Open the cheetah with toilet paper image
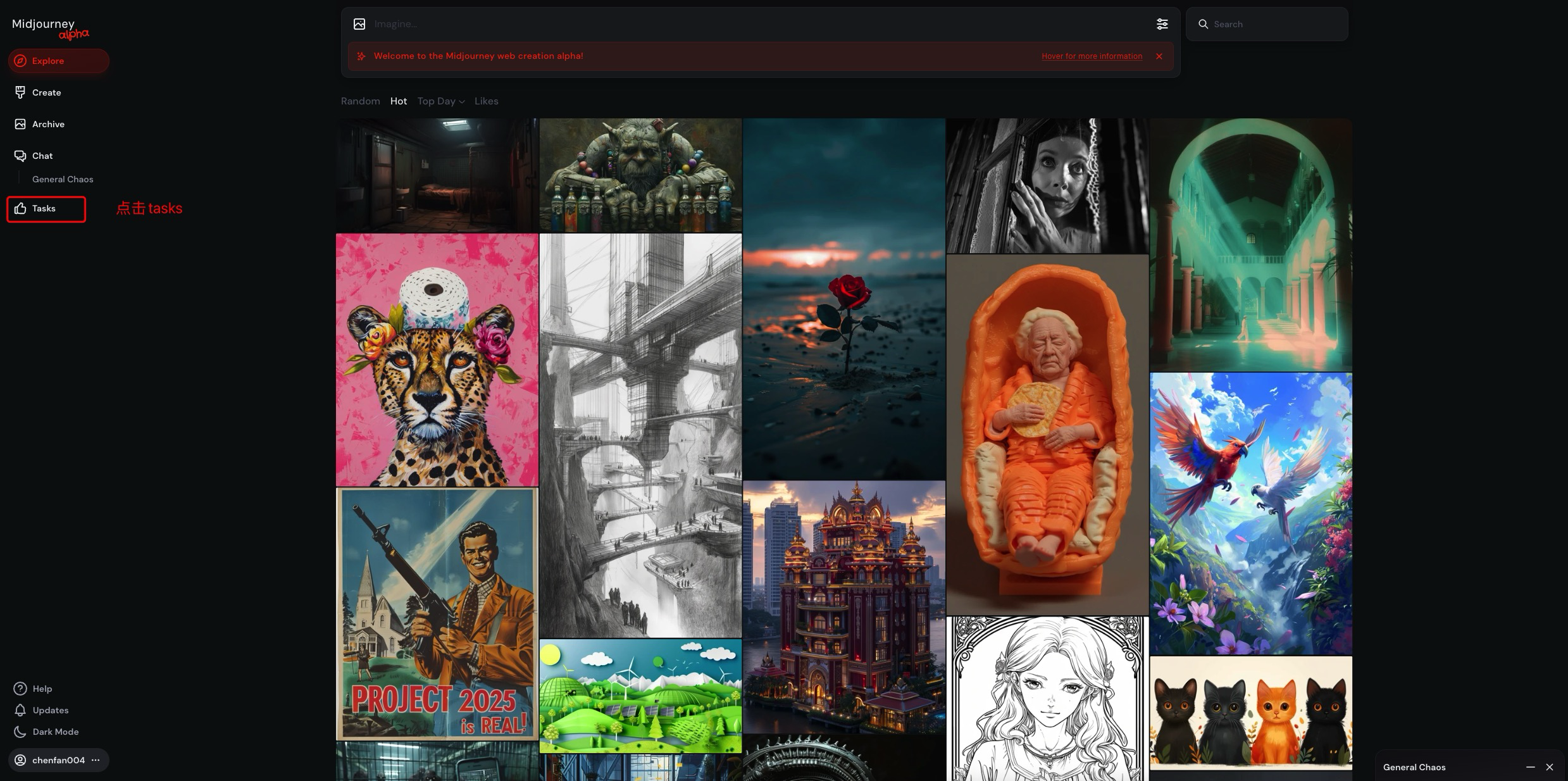This screenshot has height=781, width=1568. tap(437, 359)
